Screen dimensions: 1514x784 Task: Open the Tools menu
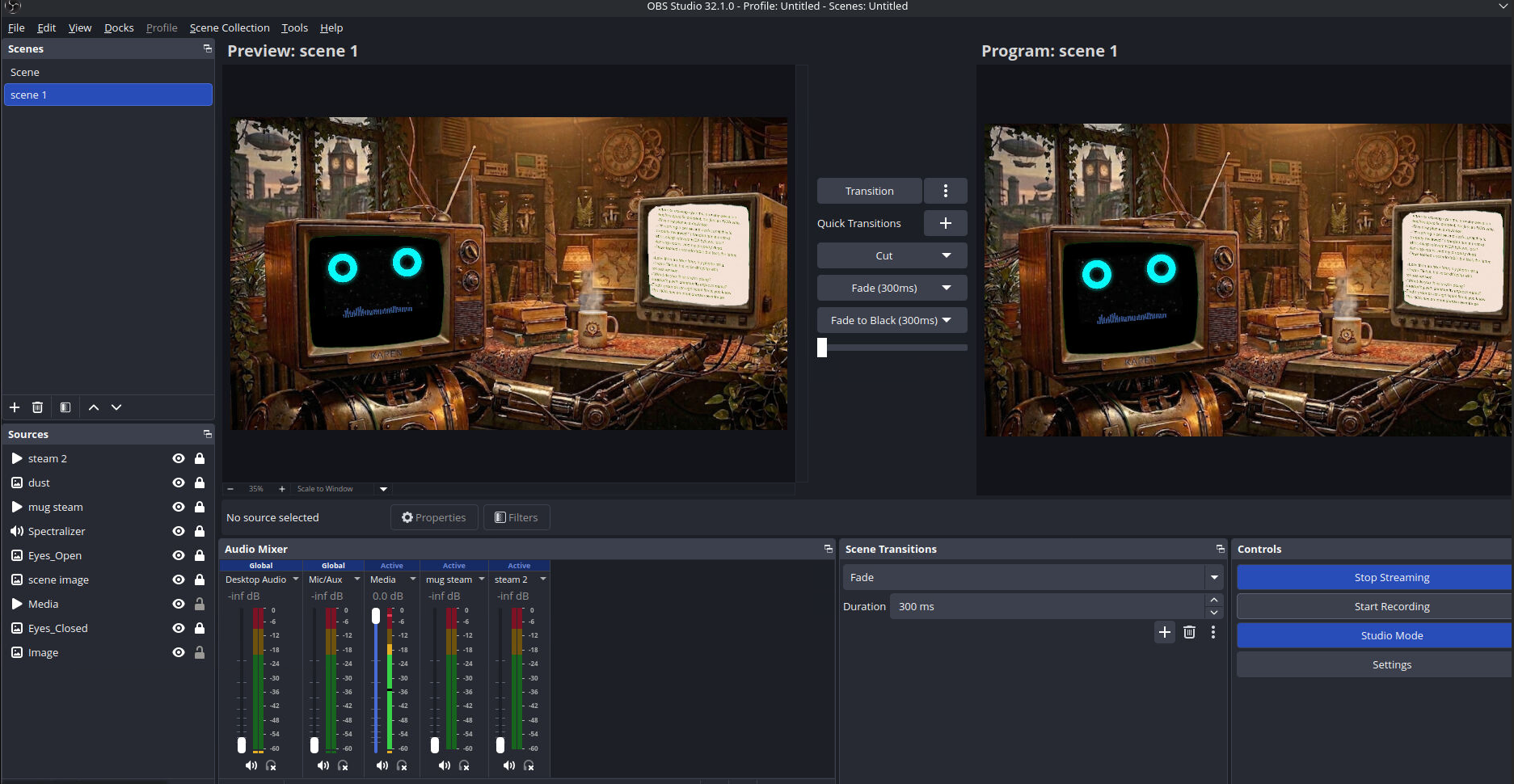coord(293,27)
